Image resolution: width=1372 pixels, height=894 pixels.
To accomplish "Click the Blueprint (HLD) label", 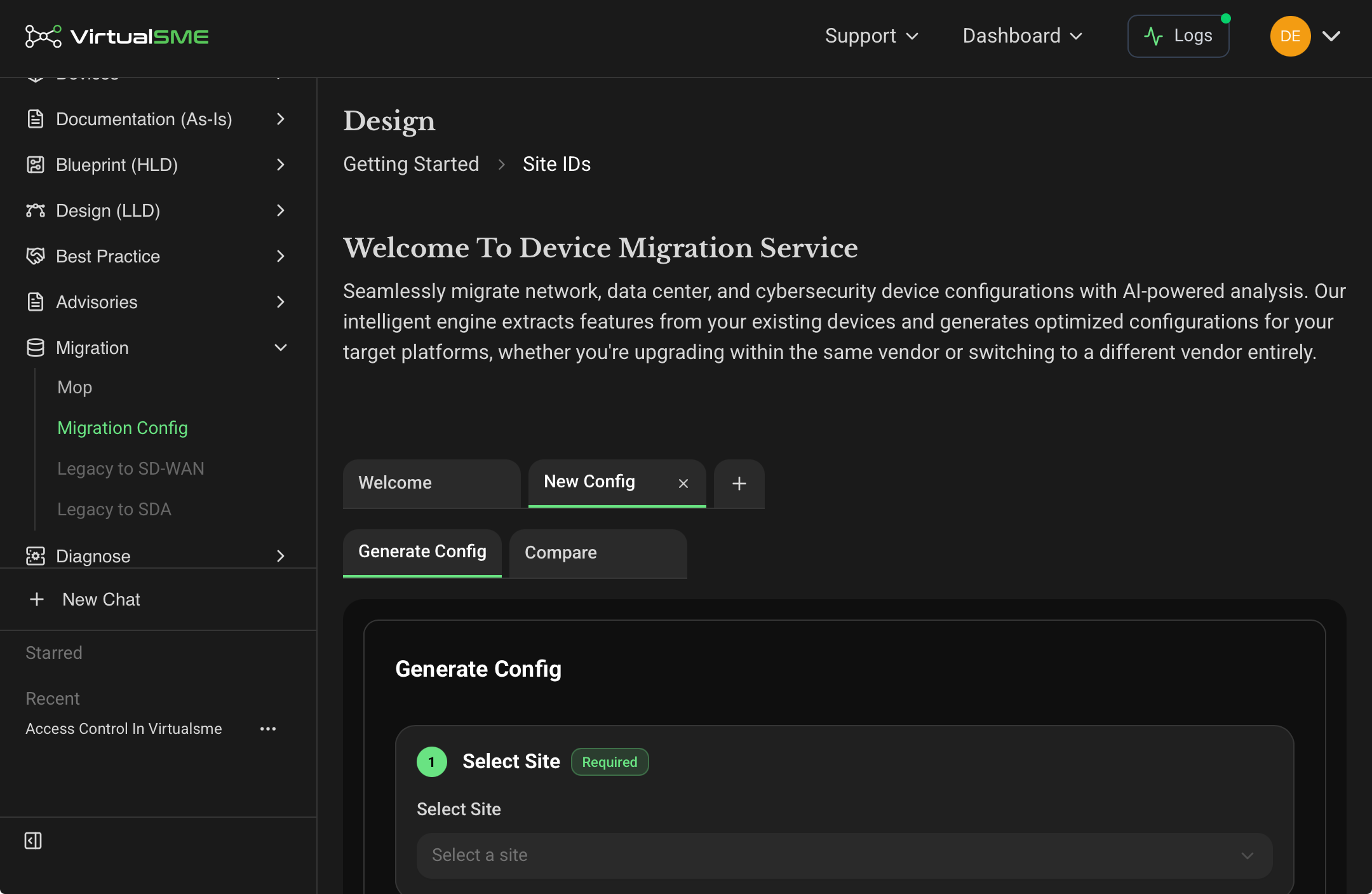I will (x=117, y=165).
